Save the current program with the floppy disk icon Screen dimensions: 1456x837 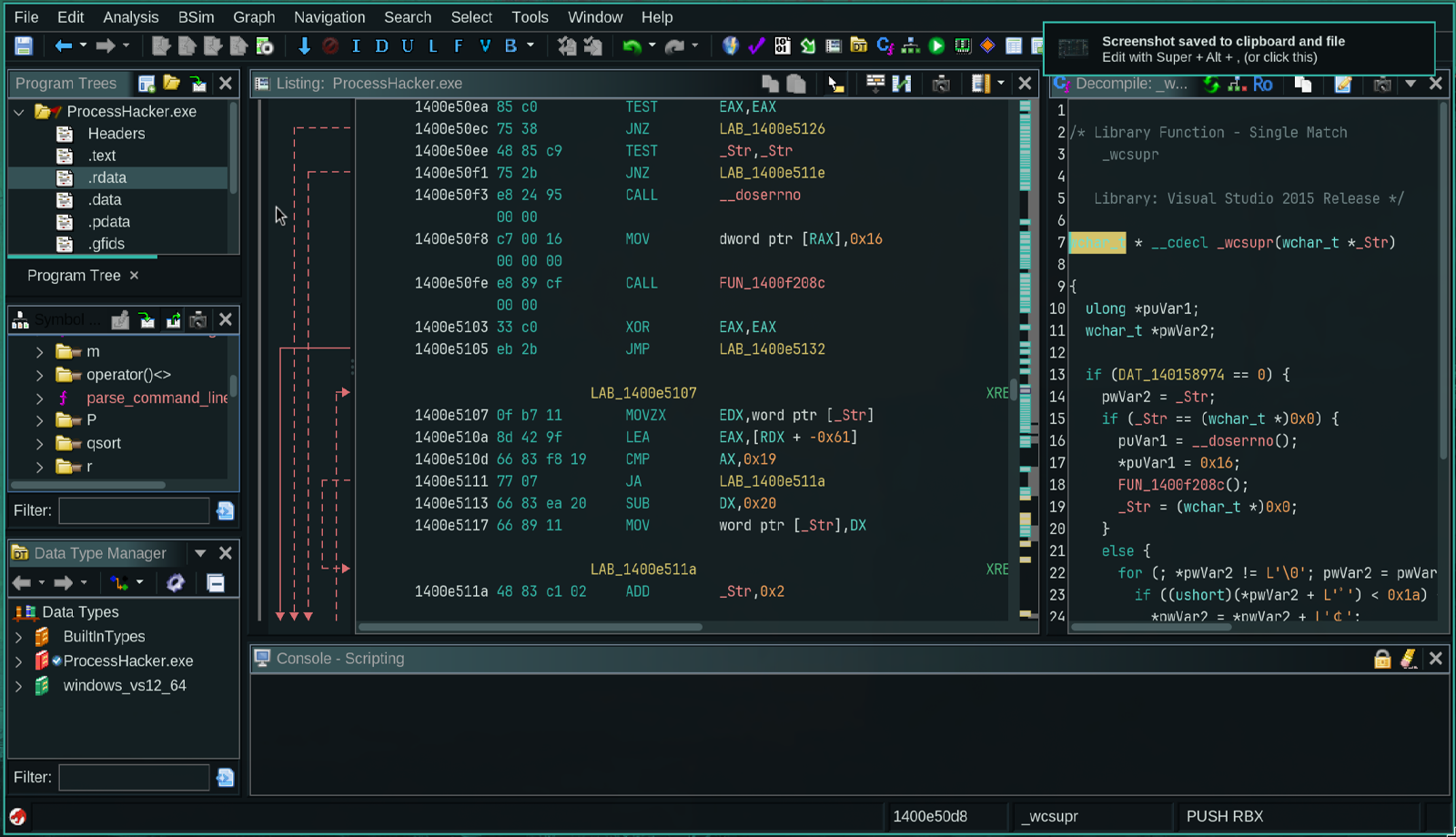click(24, 45)
